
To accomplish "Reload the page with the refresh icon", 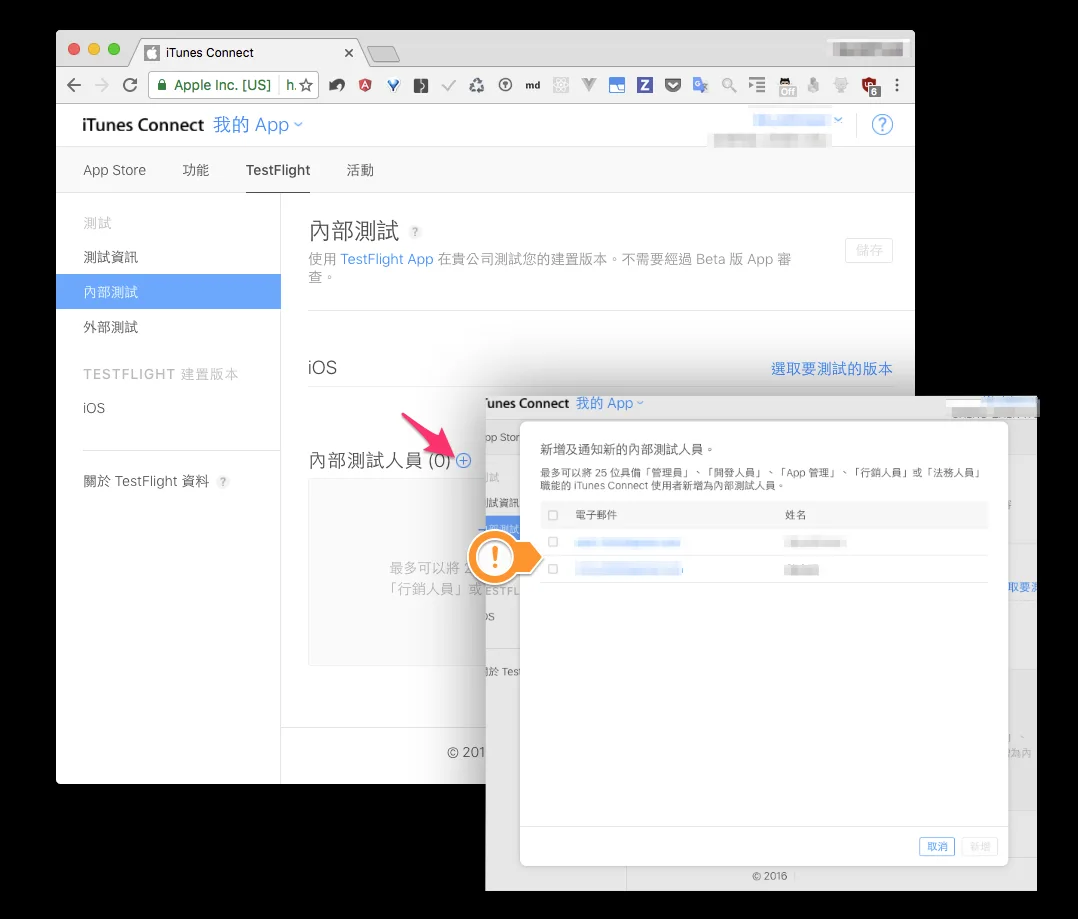I will point(130,85).
